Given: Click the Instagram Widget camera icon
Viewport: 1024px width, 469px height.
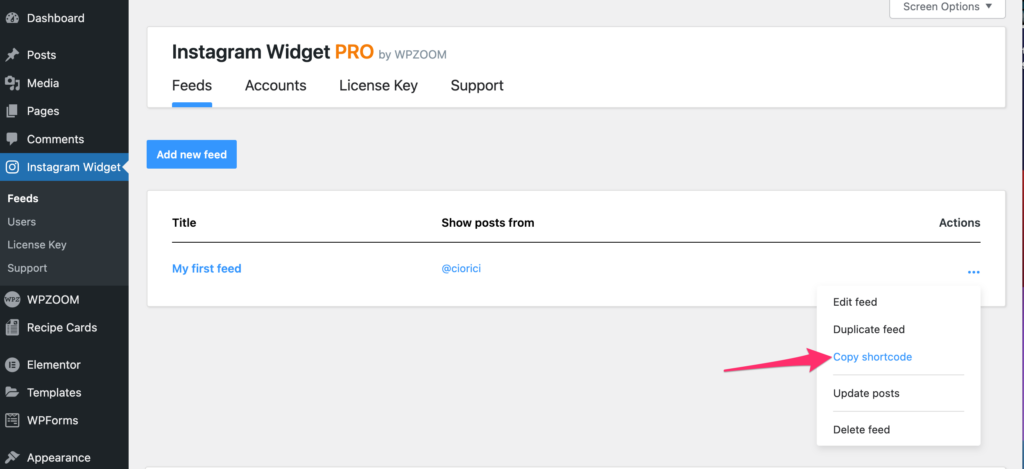Looking at the screenshot, I should coord(12,167).
